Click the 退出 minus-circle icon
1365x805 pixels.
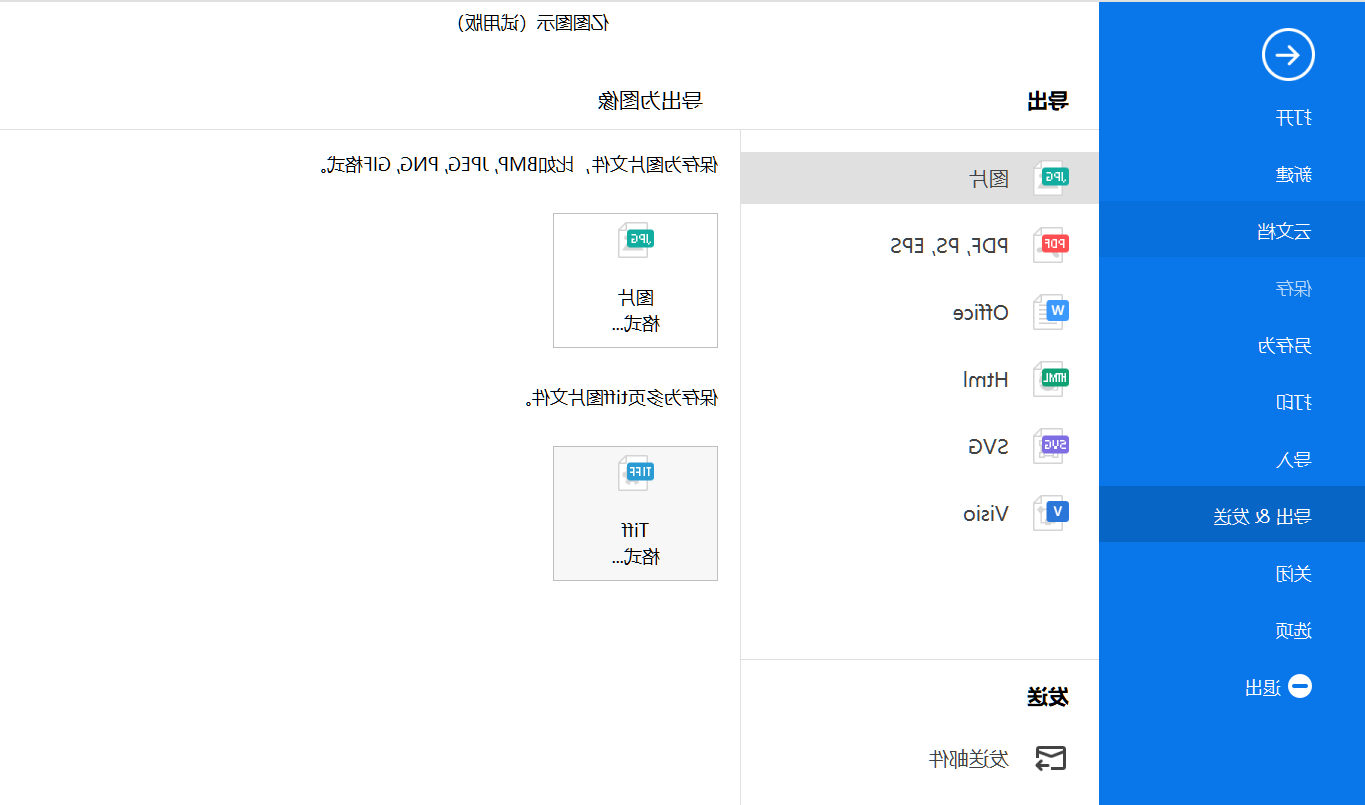click(1300, 687)
